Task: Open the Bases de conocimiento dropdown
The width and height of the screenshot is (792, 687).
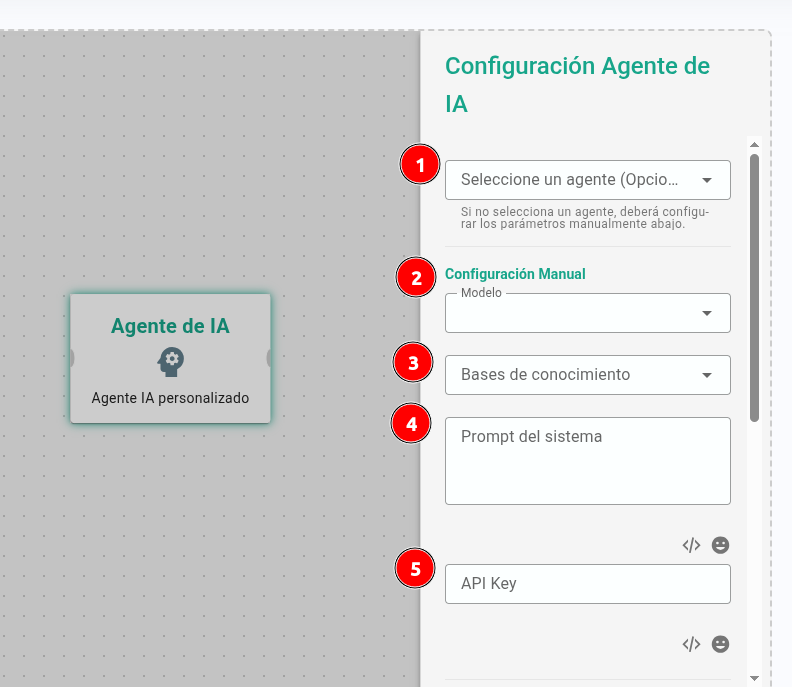Action: [x=587, y=375]
